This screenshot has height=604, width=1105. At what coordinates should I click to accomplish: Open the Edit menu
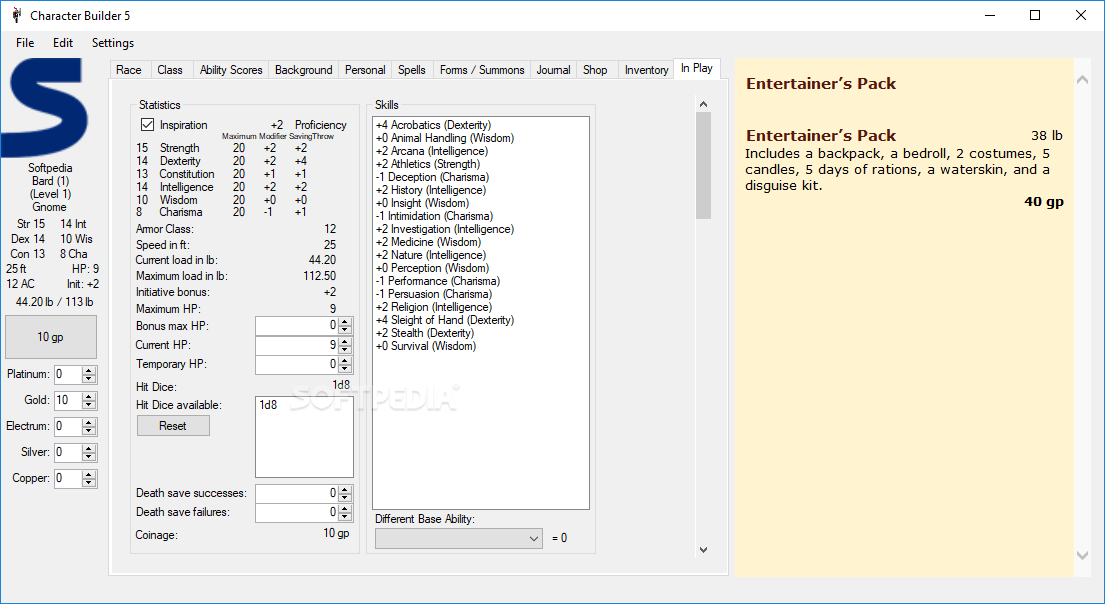coord(63,43)
